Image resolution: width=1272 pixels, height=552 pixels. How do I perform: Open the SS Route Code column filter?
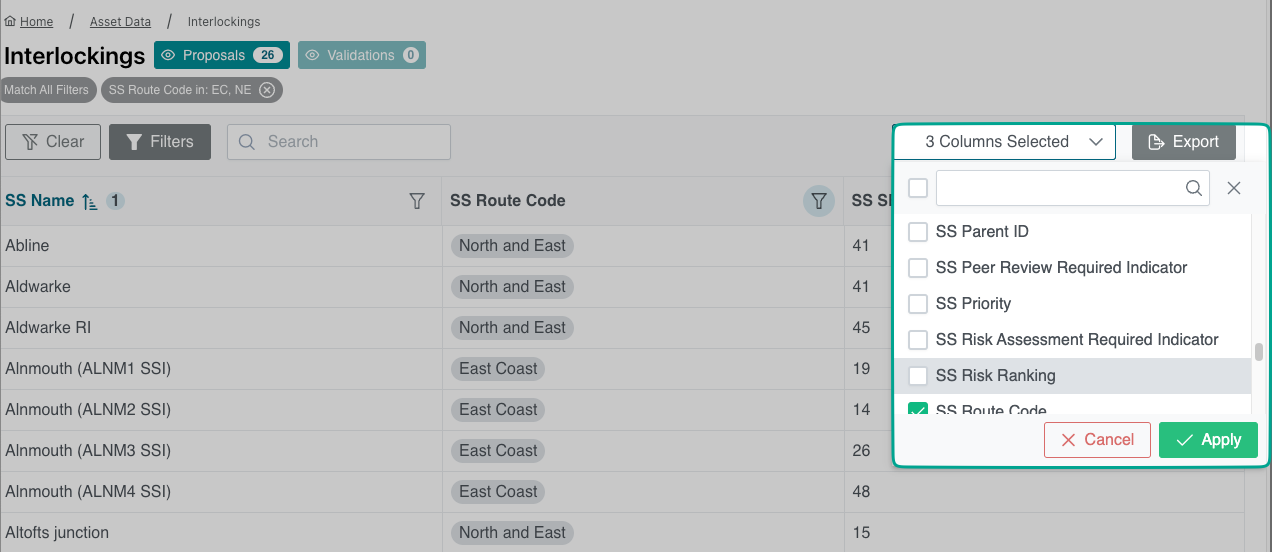(819, 201)
